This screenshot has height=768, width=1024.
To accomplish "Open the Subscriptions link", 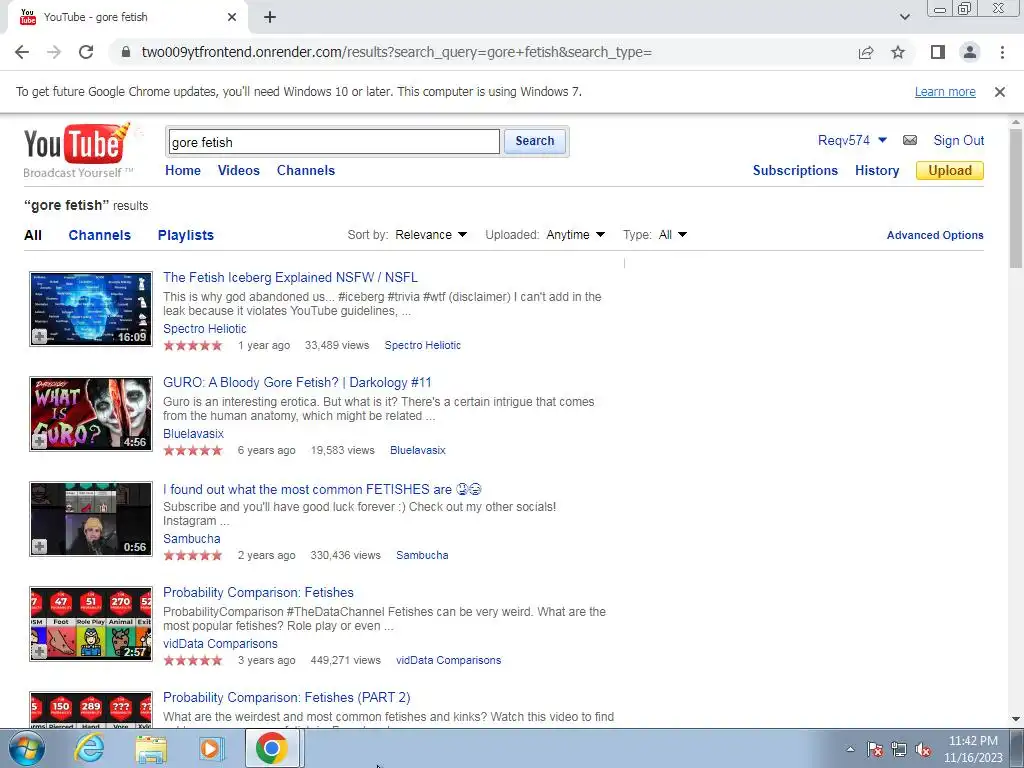I will coord(795,170).
